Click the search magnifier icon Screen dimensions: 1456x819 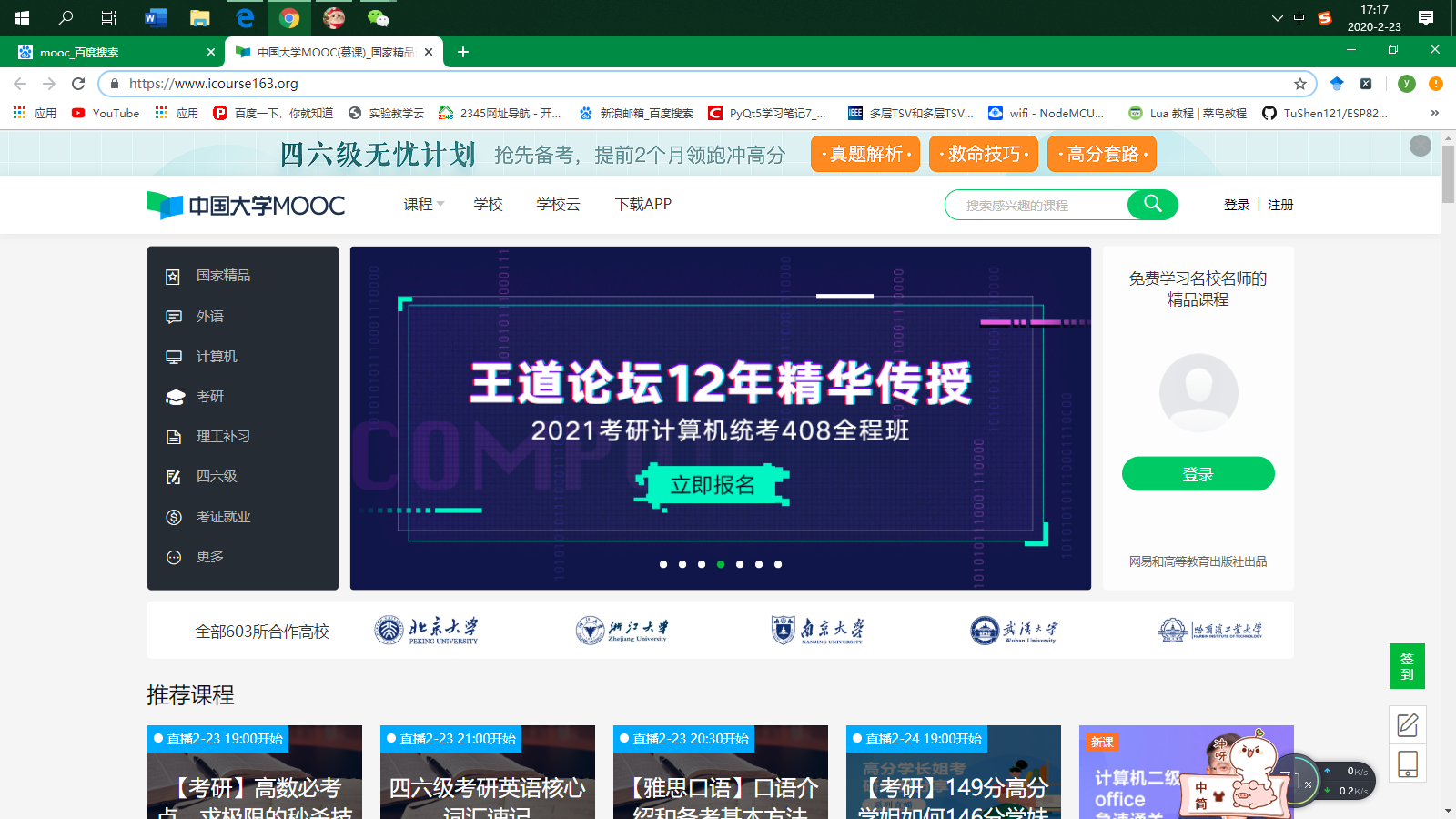click(1152, 204)
